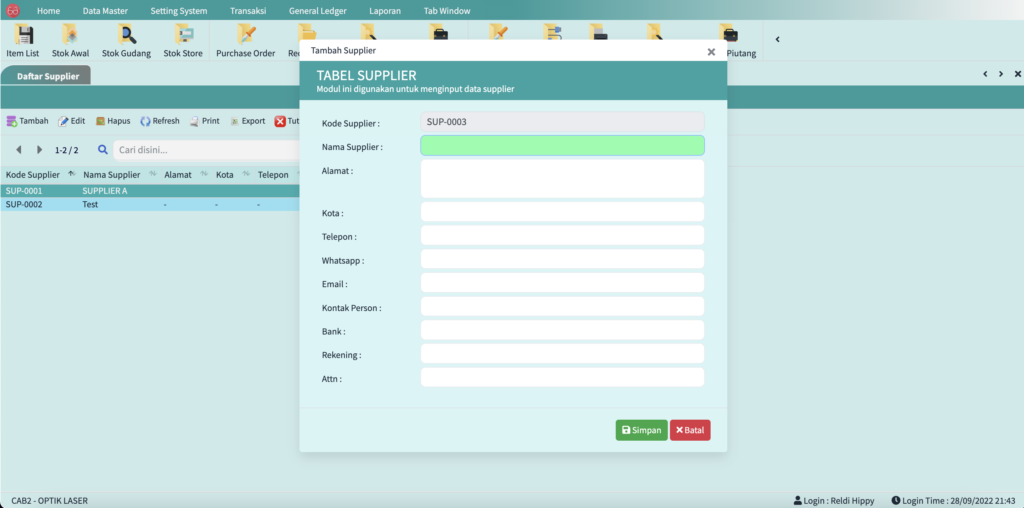Click the Tambah button in the supplier list toolbar
This screenshot has width=1024, height=508.
click(x=27, y=121)
